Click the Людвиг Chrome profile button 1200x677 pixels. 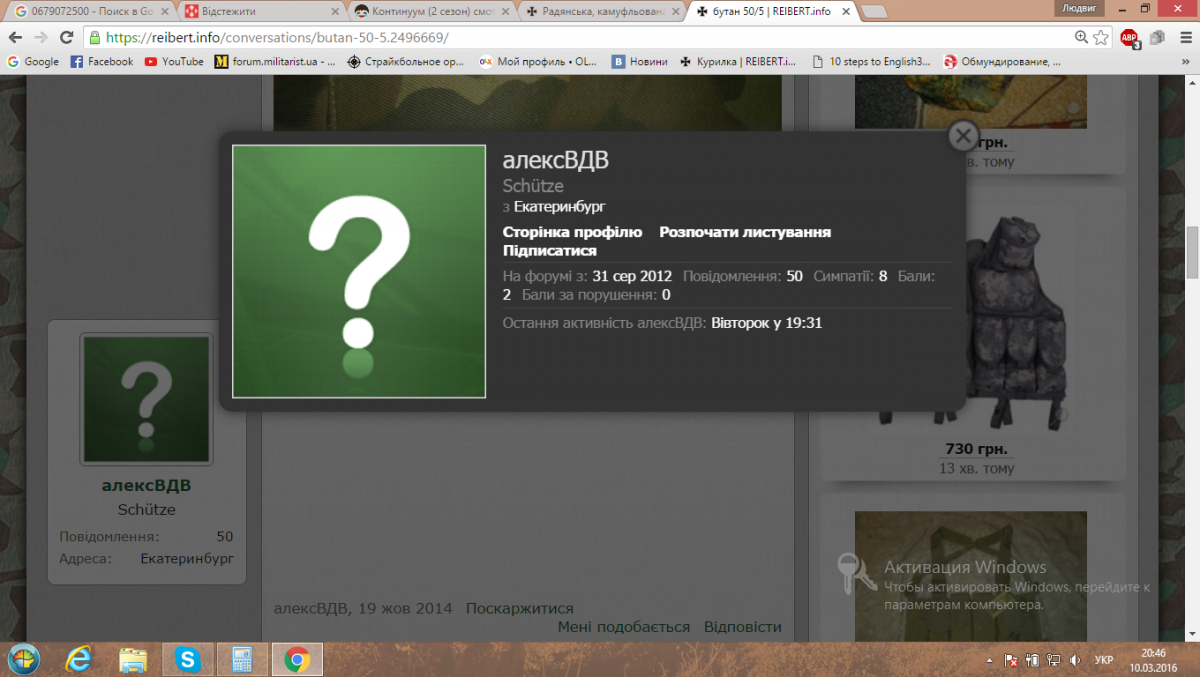click(x=1079, y=7)
